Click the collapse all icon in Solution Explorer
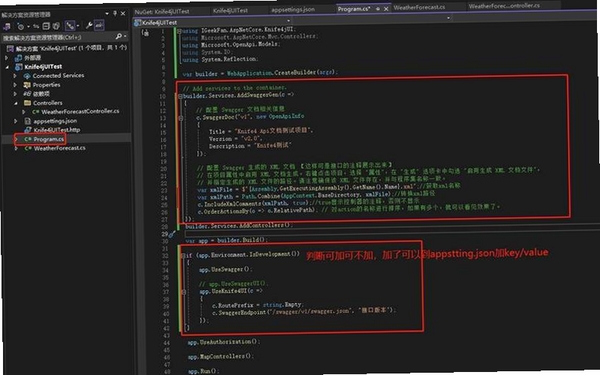The height and width of the screenshot is (375, 600). click(x=46, y=26)
